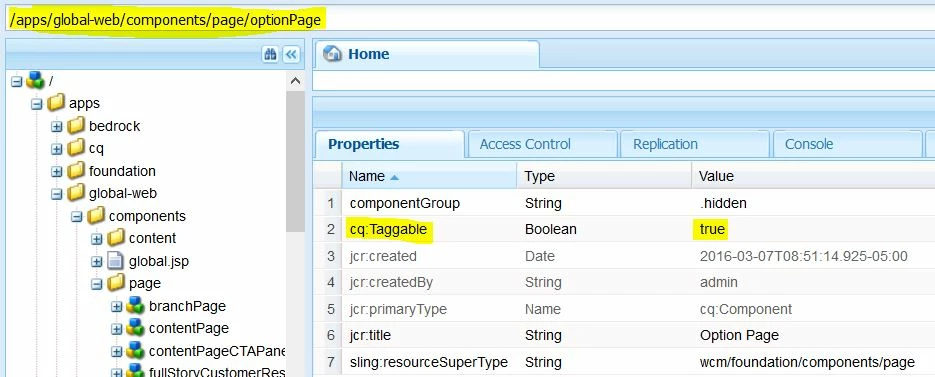The height and width of the screenshot is (377, 935).
Task: Select the jcr:primaryType property row
Action: [x=624, y=309]
